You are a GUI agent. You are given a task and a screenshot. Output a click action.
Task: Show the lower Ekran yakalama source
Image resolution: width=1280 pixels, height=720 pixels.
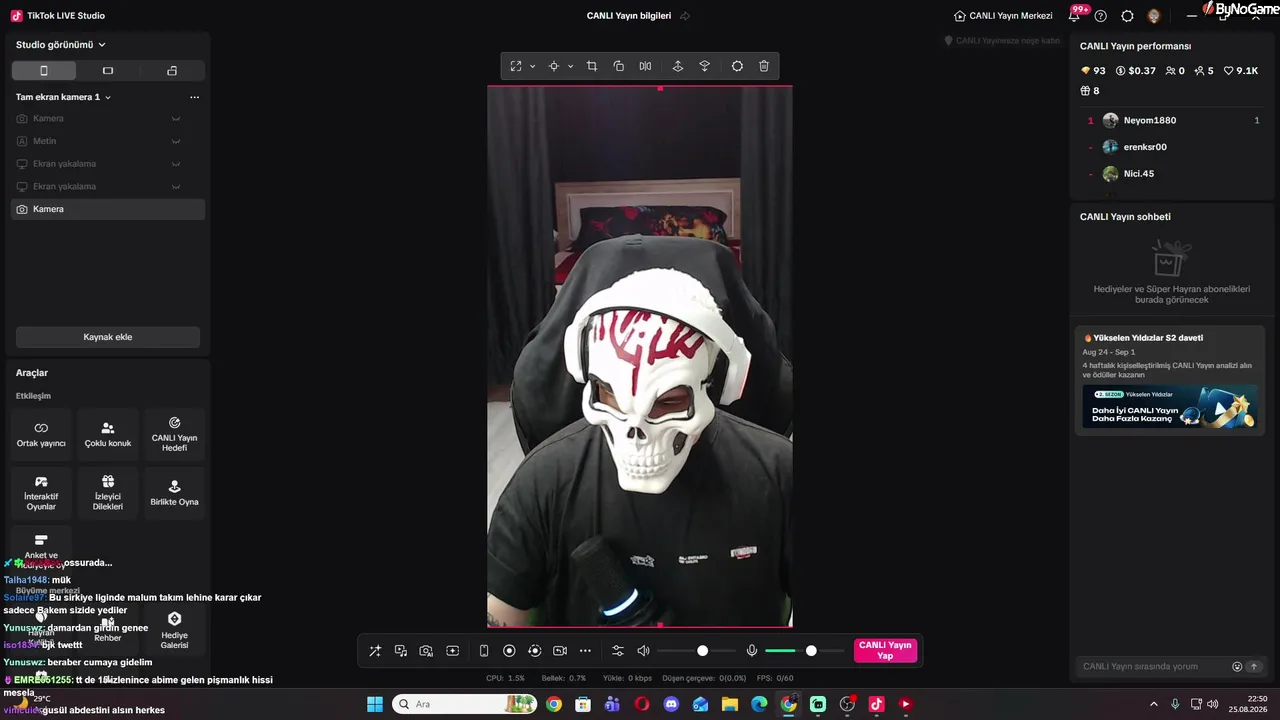pyautogui.click(x=176, y=187)
